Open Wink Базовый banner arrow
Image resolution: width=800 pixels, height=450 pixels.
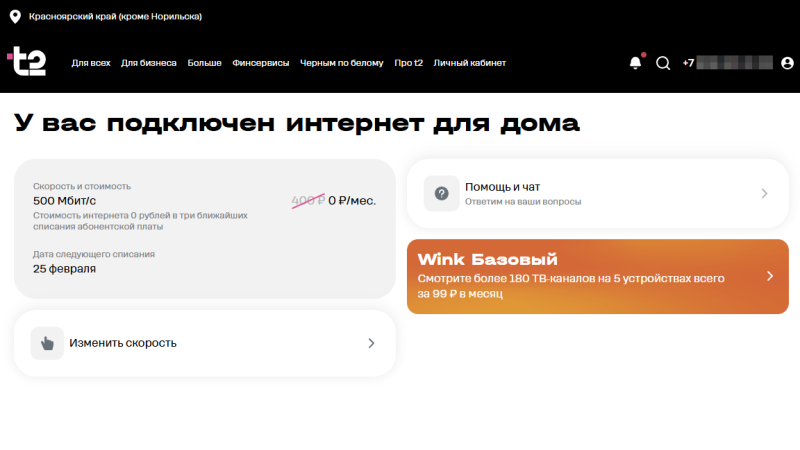[769, 276]
